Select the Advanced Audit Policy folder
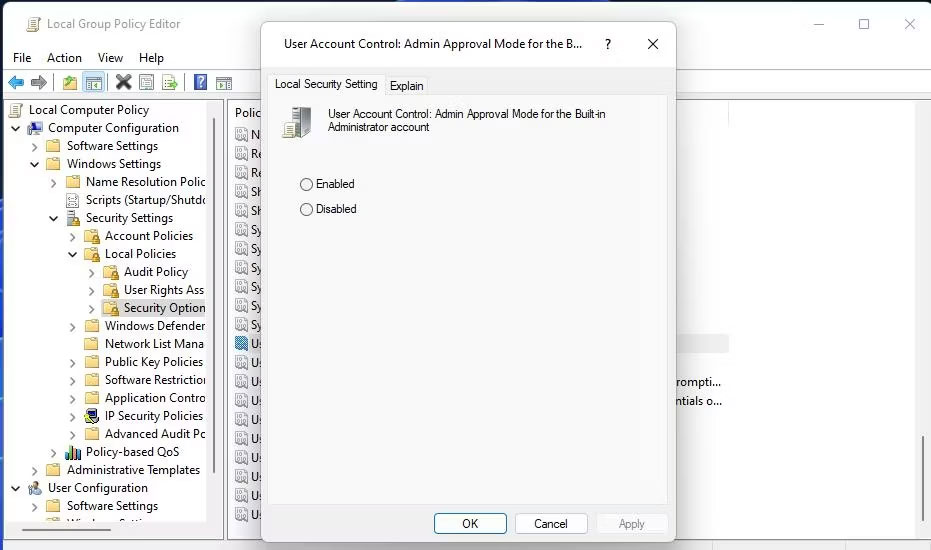This screenshot has width=931, height=550. (x=155, y=434)
